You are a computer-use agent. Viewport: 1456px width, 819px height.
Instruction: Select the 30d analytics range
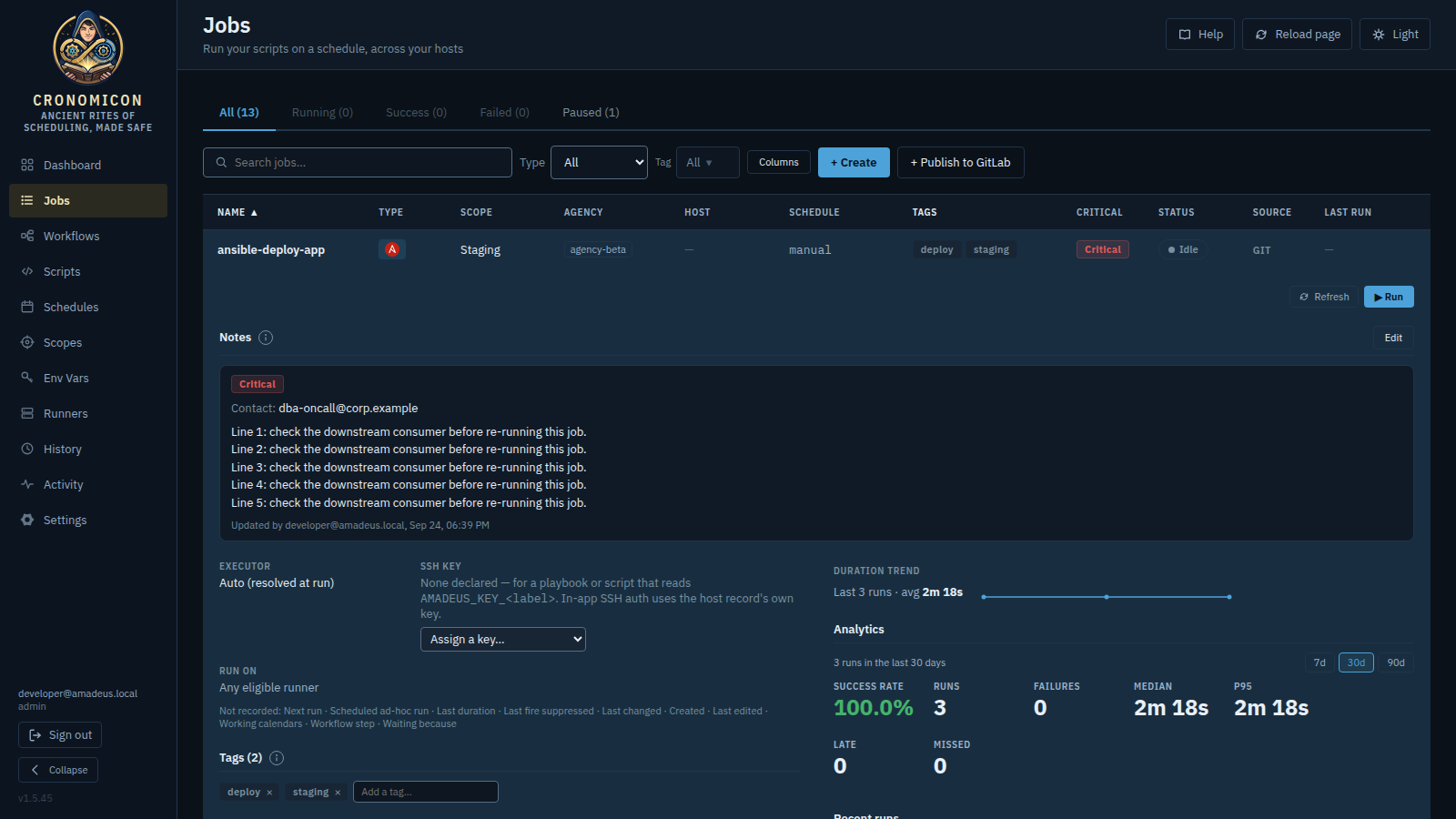click(1356, 662)
